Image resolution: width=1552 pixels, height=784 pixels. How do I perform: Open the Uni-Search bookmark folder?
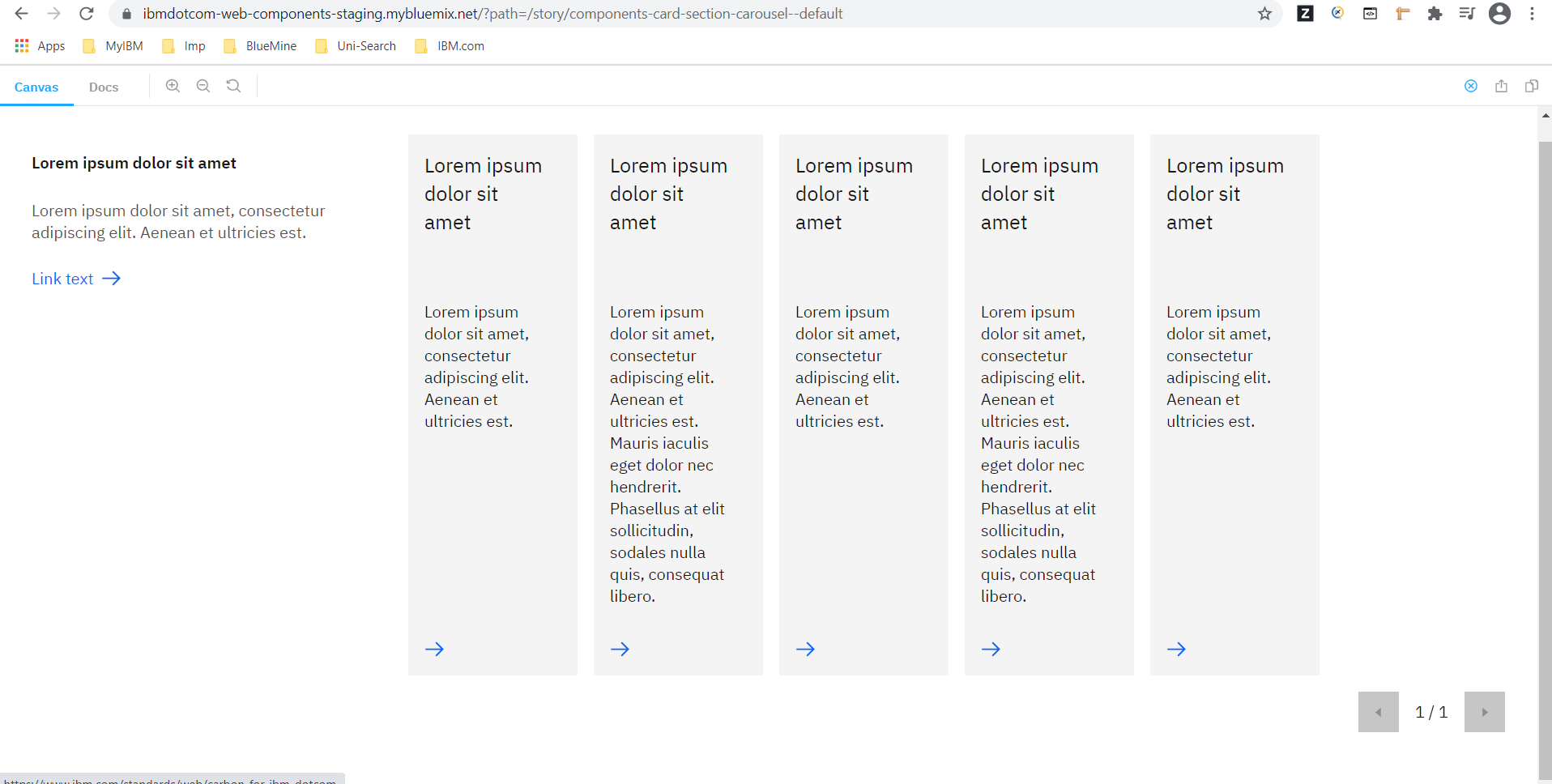356,46
